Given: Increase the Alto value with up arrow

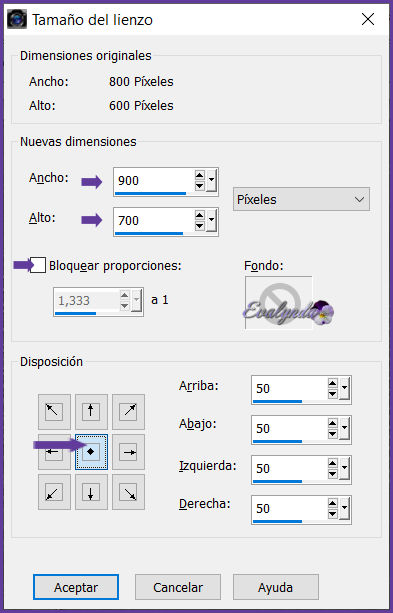Looking at the screenshot, I should [200, 215].
